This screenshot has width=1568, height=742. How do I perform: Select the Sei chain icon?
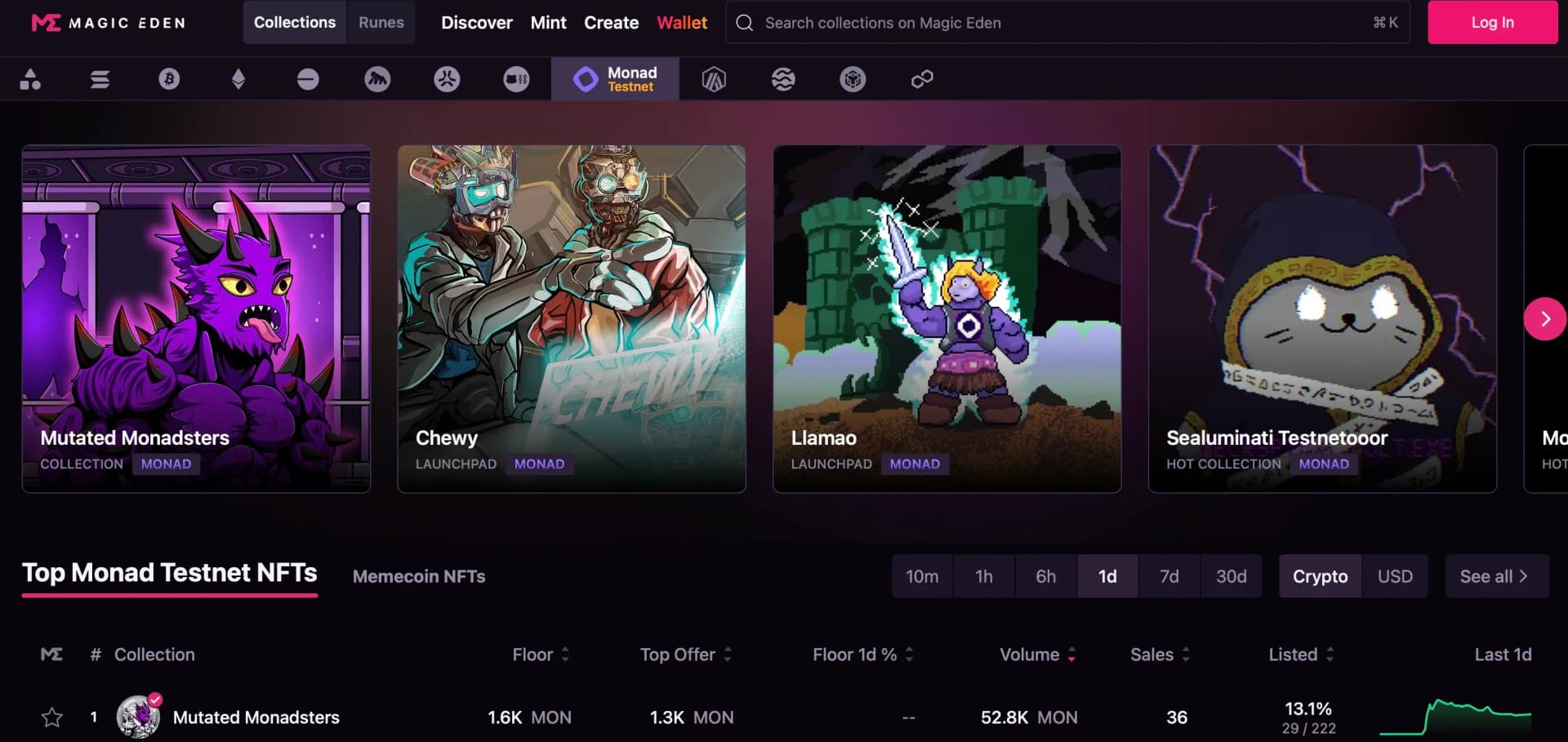click(783, 79)
